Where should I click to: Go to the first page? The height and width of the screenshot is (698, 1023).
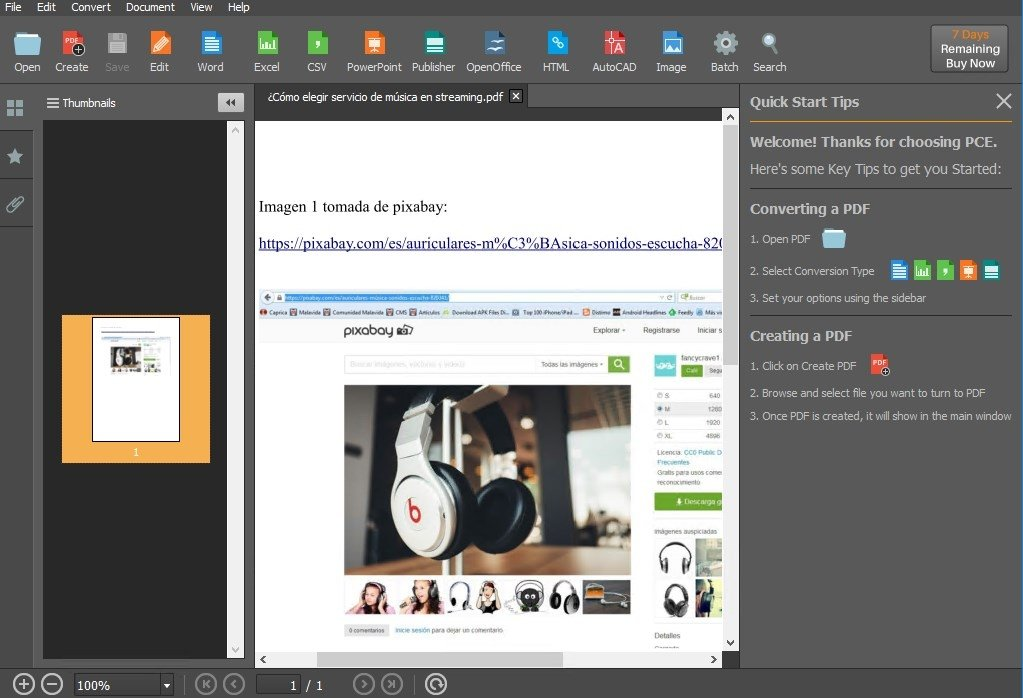point(206,684)
